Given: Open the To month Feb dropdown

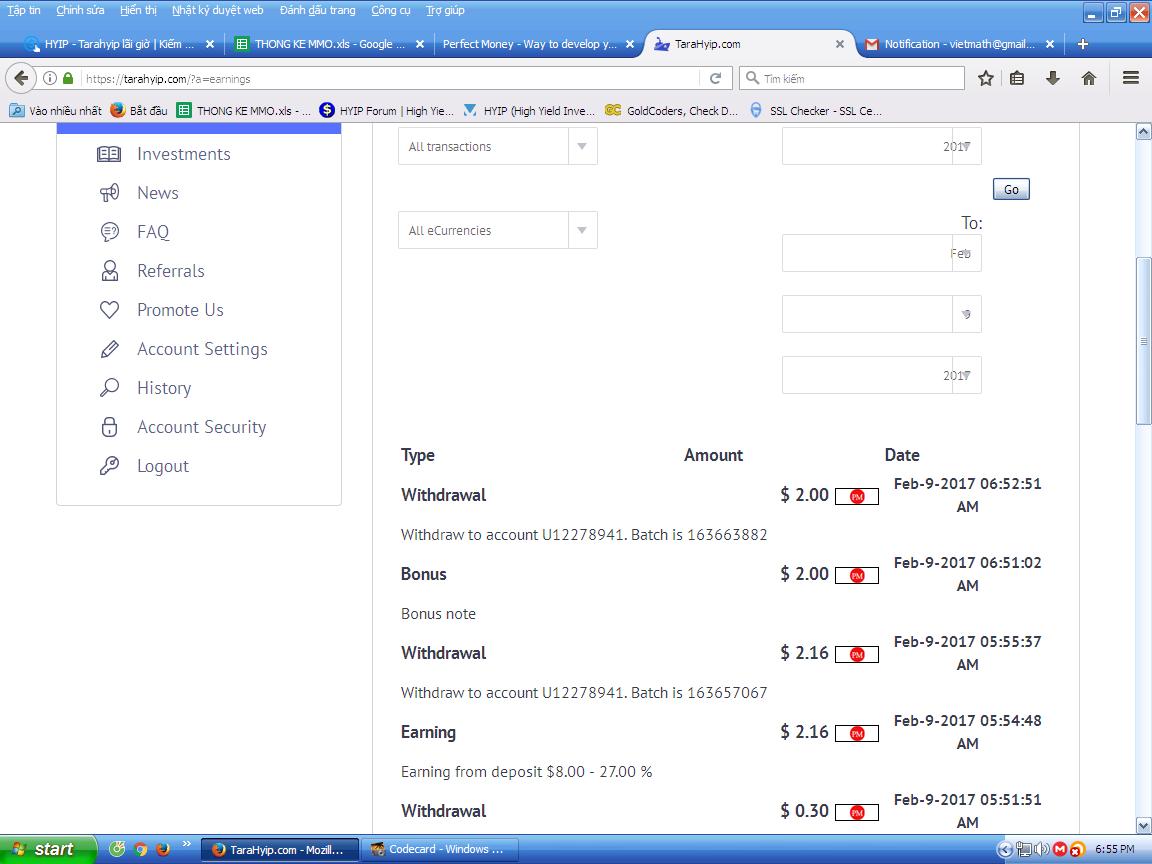Looking at the screenshot, I should 882,253.
